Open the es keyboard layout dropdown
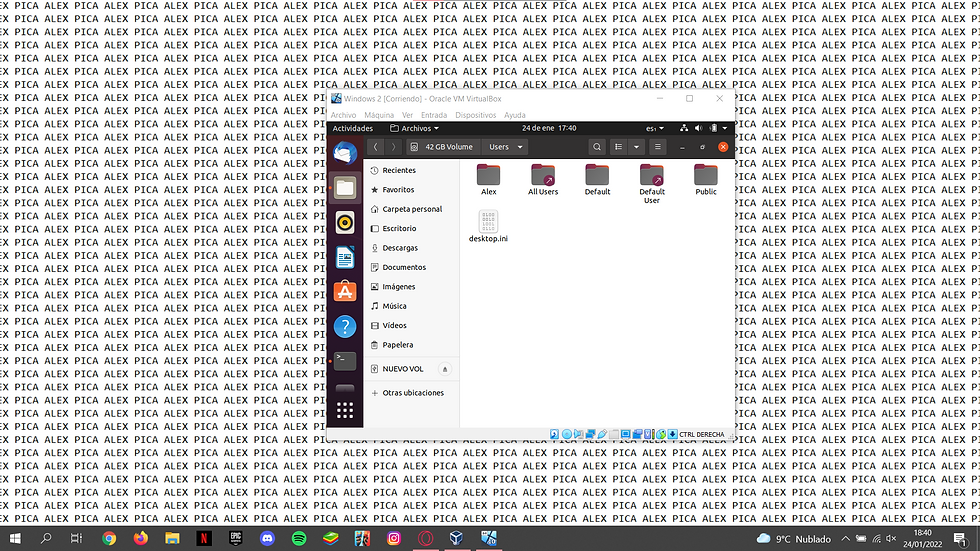 coord(654,128)
